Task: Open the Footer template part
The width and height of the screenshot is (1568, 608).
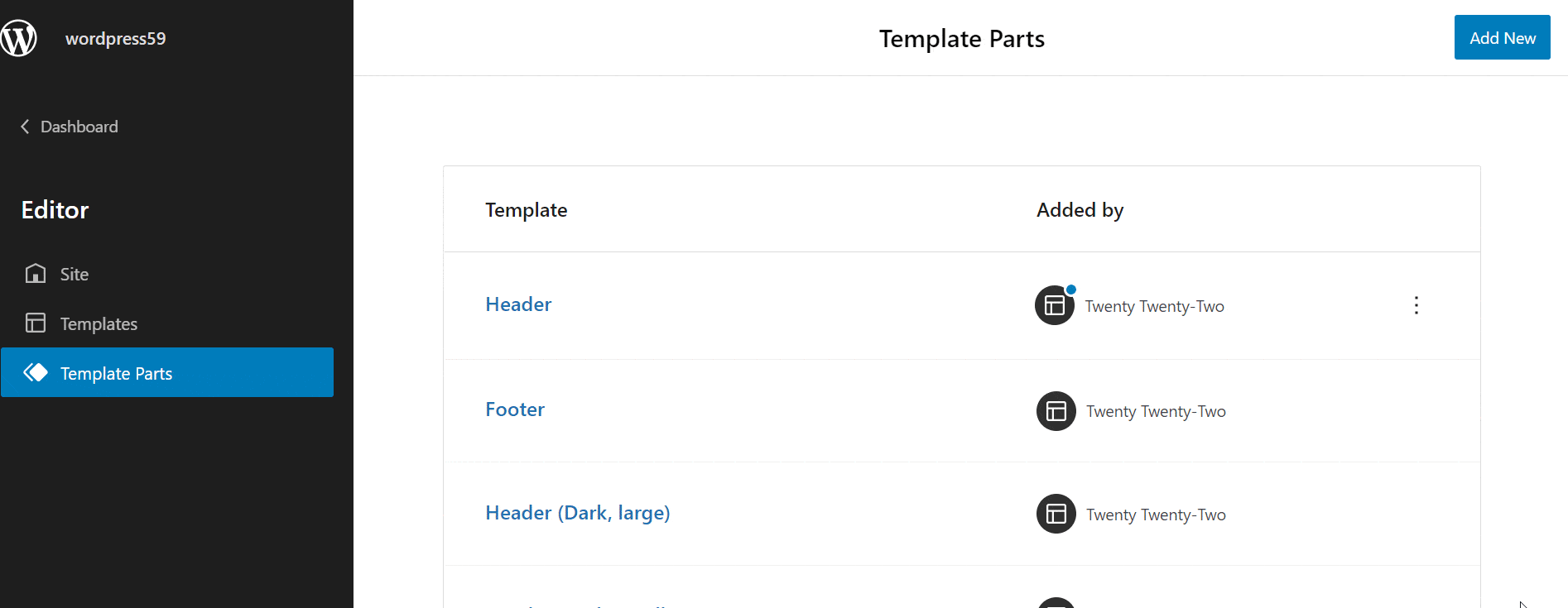Action: (515, 409)
